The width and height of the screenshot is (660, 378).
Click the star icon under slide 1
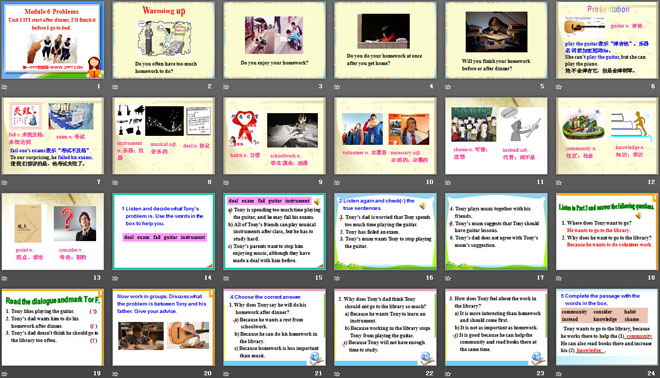(5, 87)
